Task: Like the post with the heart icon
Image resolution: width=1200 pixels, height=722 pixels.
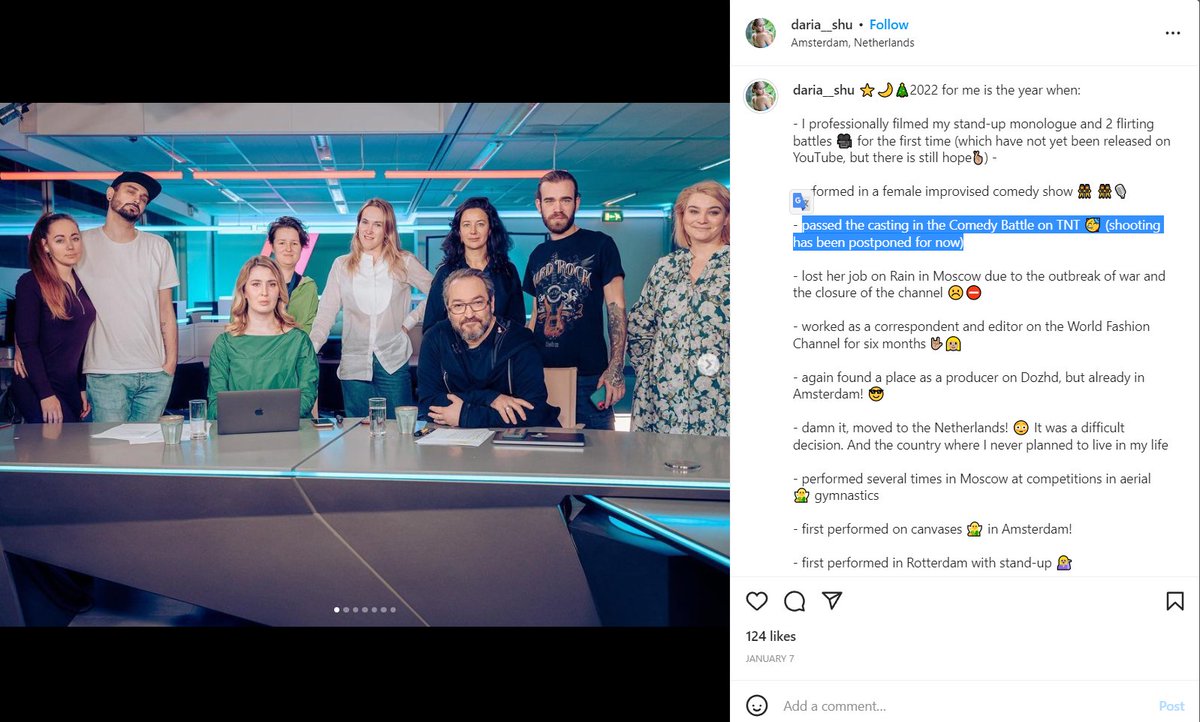Action: point(757,601)
